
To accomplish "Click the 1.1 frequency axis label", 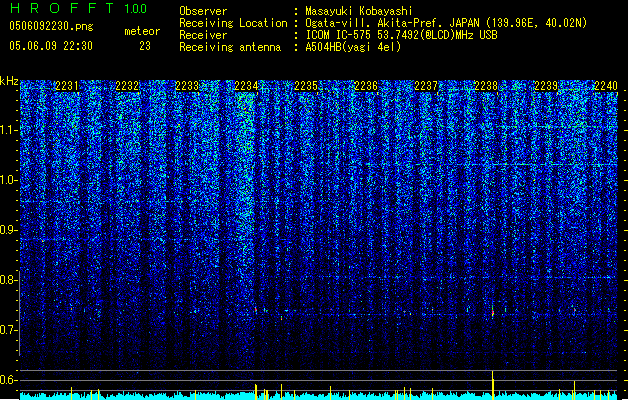I will (x=9, y=130).
